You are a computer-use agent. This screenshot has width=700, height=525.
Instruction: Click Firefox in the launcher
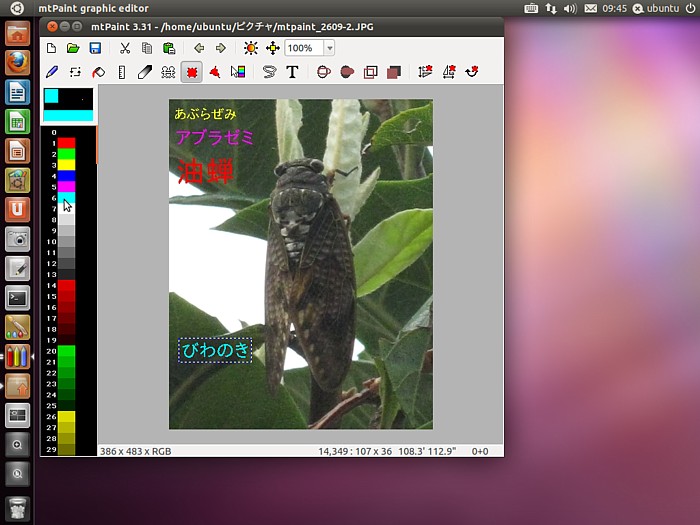[x=17, y=63]
